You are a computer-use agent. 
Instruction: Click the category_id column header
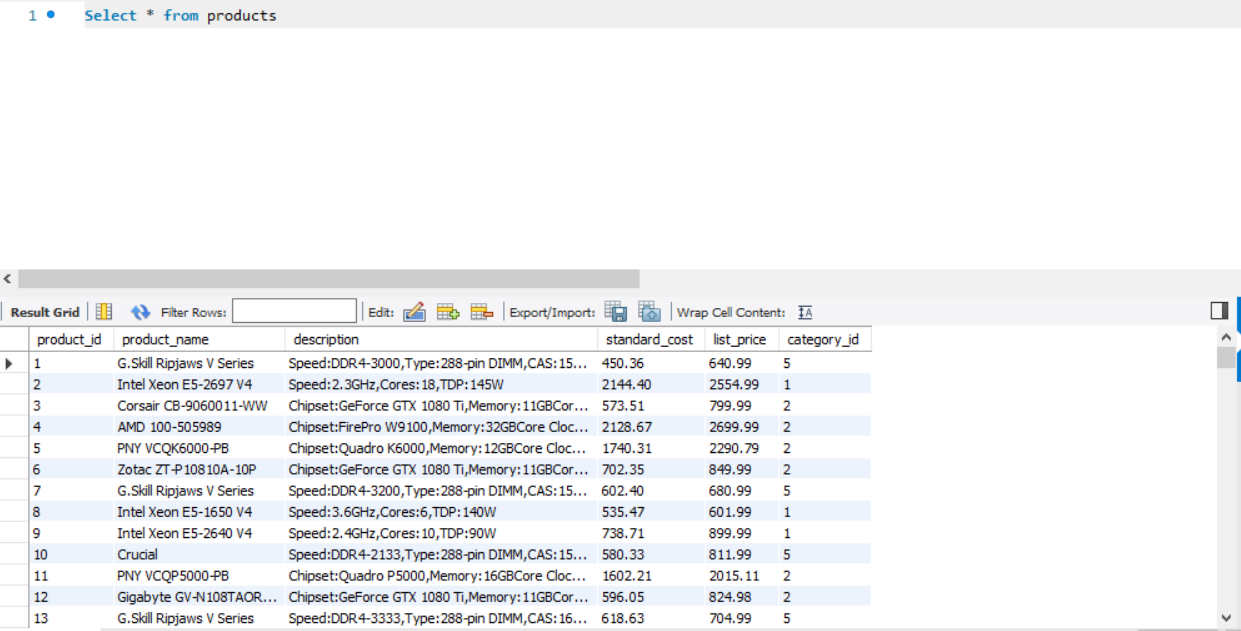825,340
